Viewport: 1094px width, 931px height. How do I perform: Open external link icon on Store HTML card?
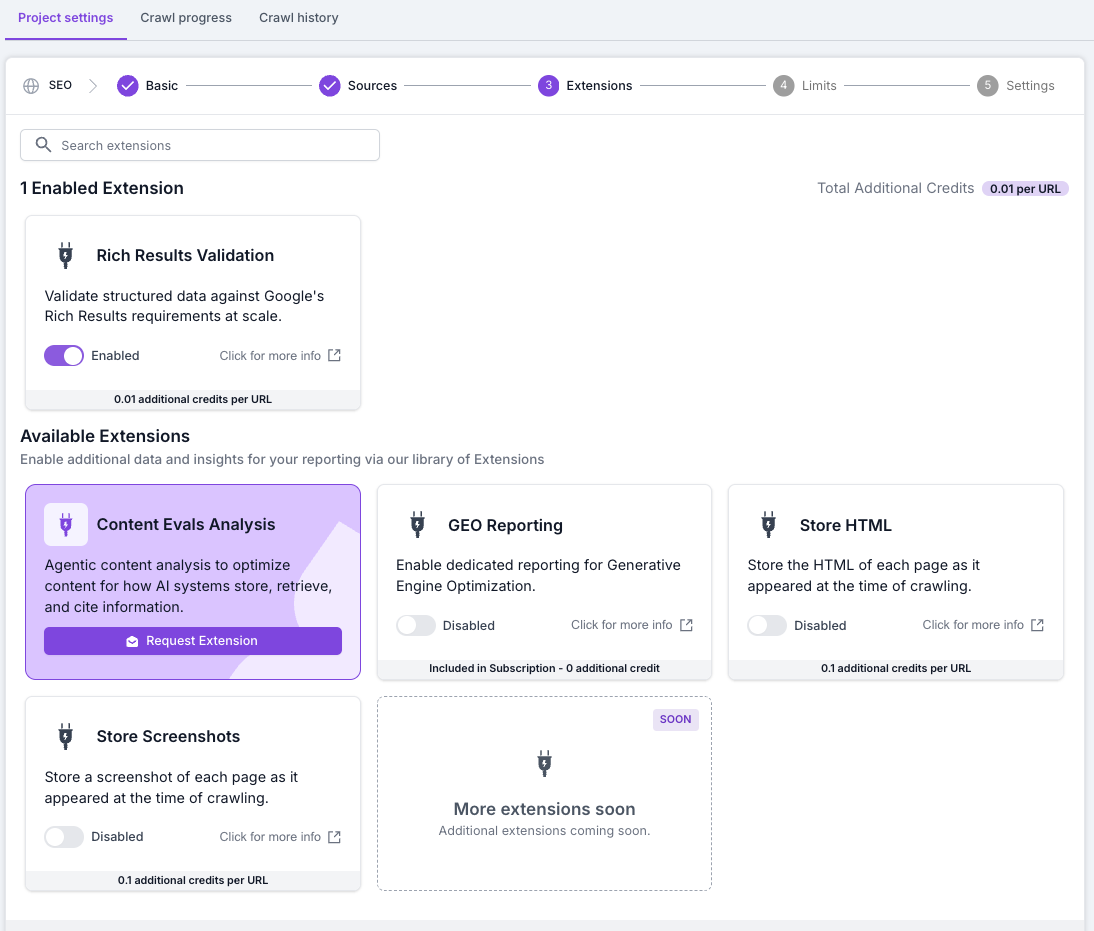[1037, 625]
